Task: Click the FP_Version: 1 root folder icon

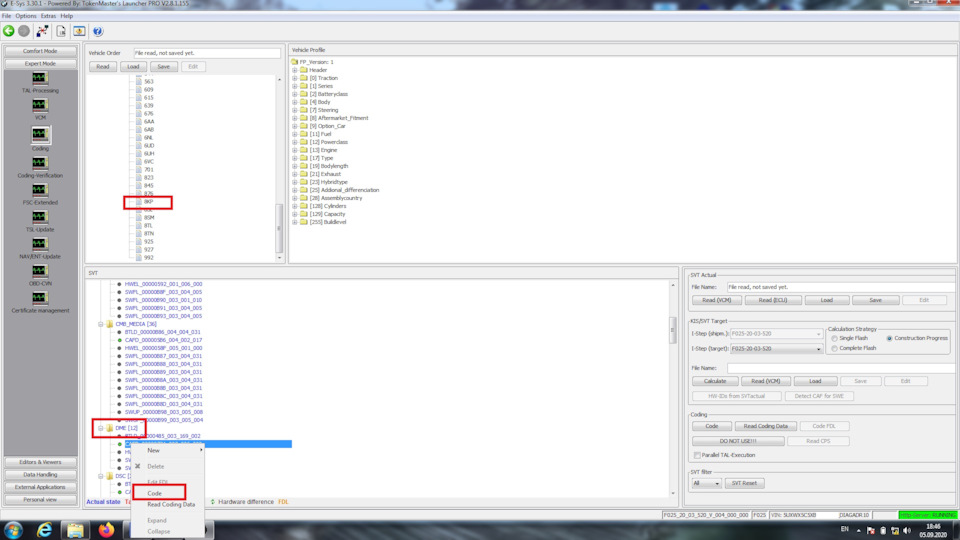Action: click(294, 62)
